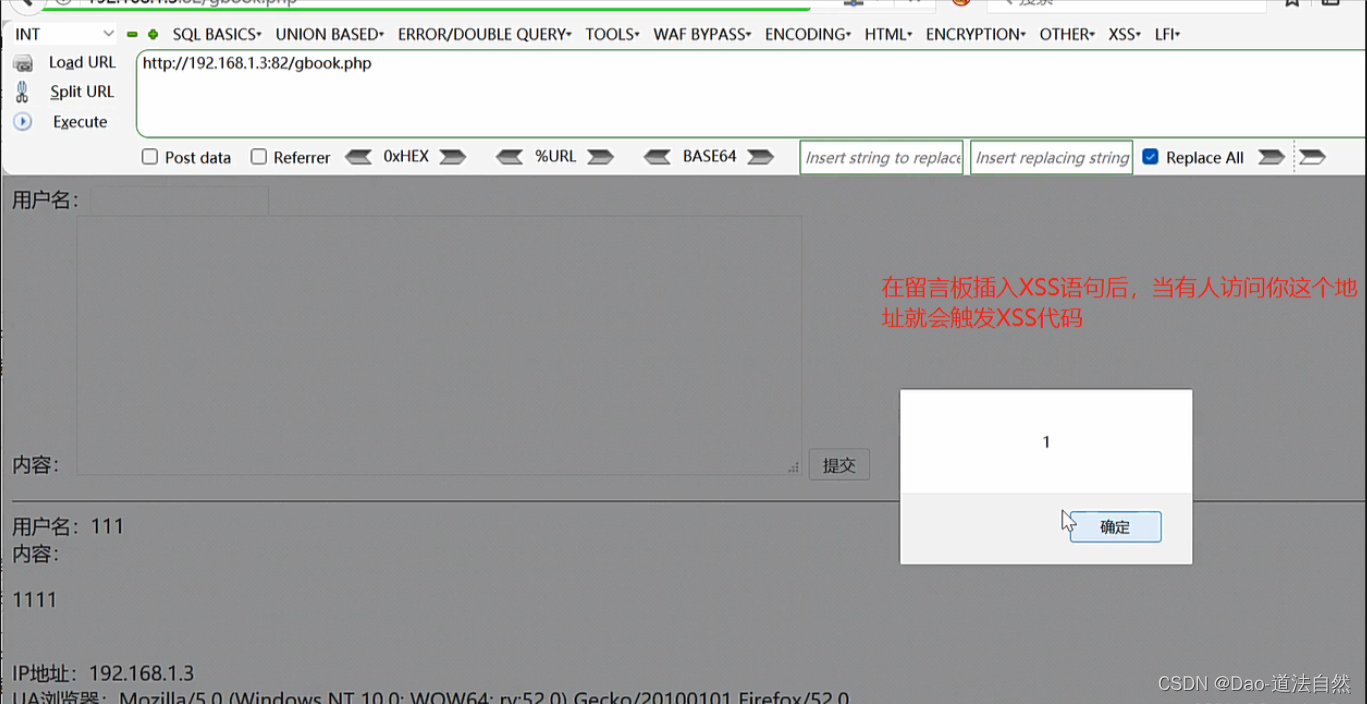Image resolution: width=1367 pixels, height=704 pixels.
Task: Click the Execute arrow icon
Action: click(22, 121)
